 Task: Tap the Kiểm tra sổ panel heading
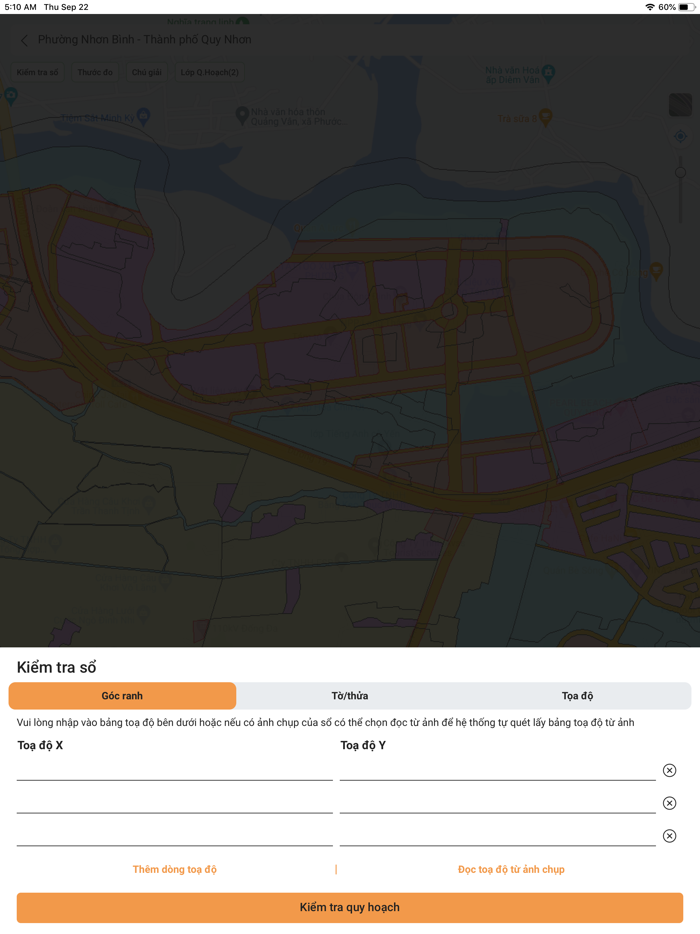tap(57, 667)
